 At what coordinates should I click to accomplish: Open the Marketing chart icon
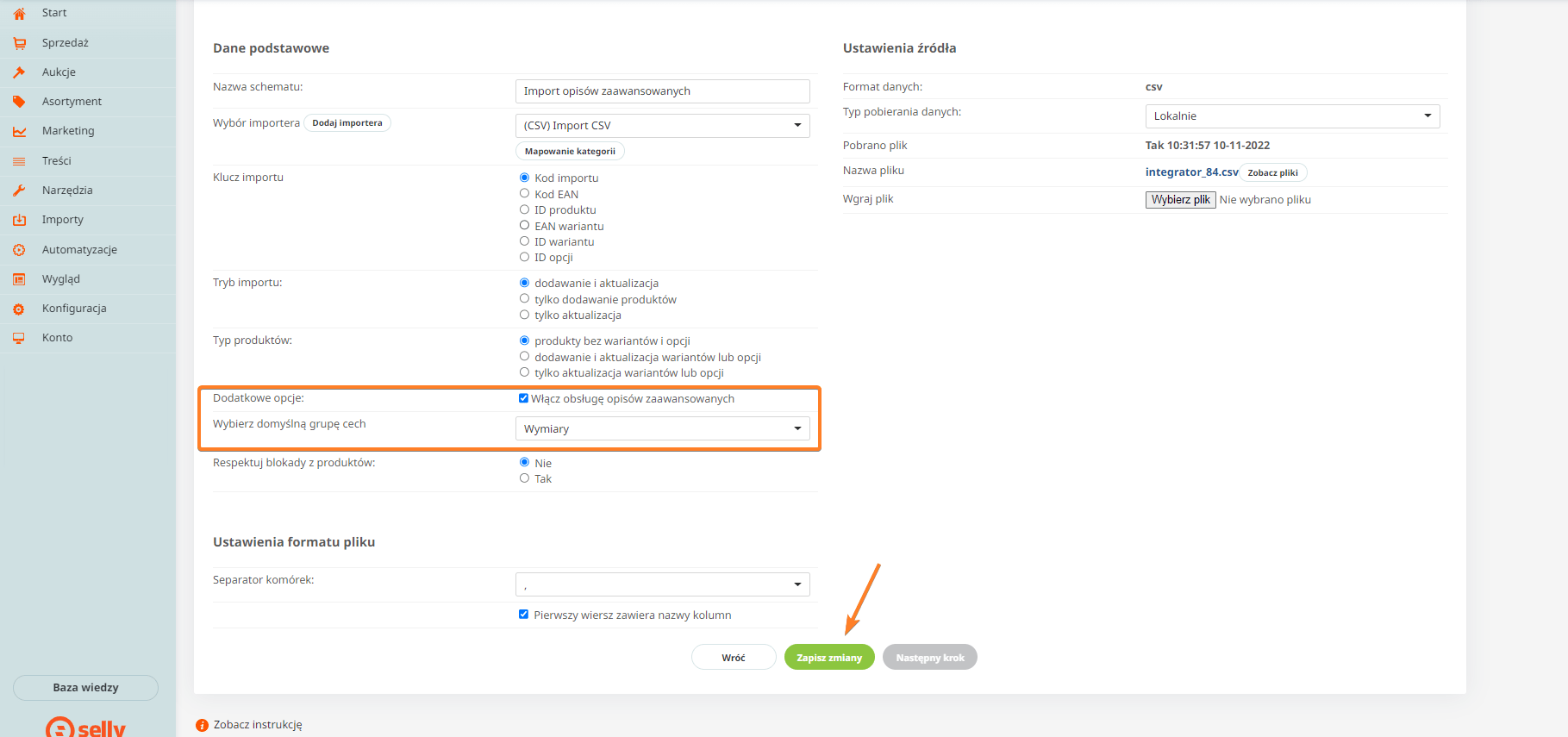[19, 131]
